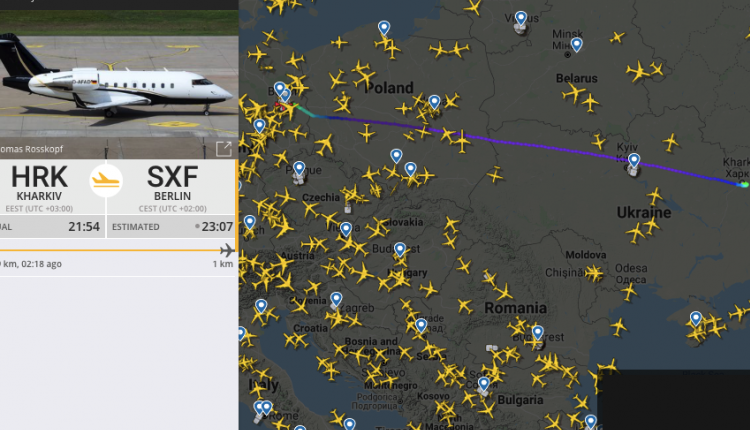Open photographer Rosskopf credit link
This screenshot has height=430, width=750.
pyautogui.click(x=32, y=149)
